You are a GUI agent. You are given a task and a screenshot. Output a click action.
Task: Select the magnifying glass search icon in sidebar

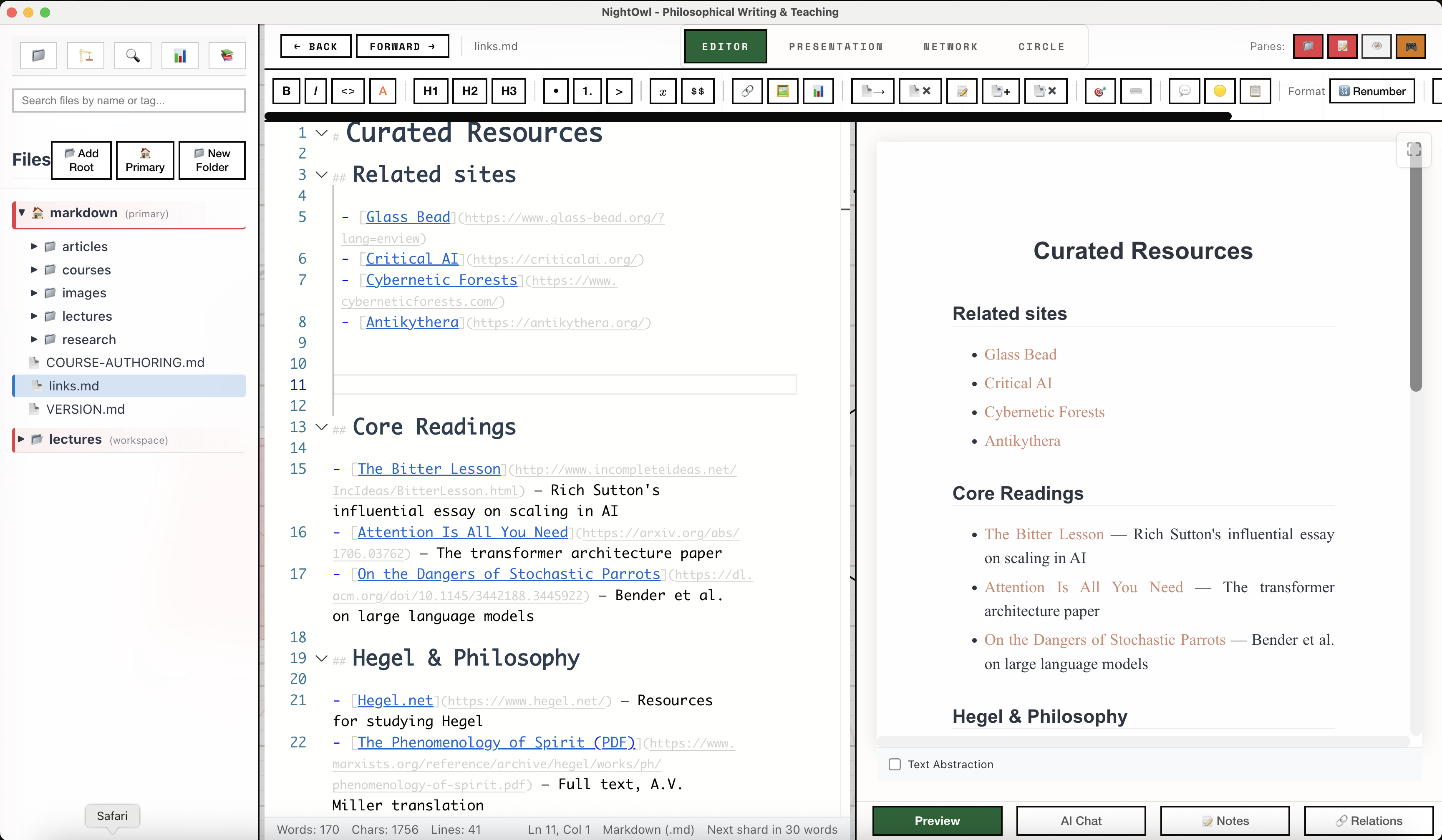(132, 55)
